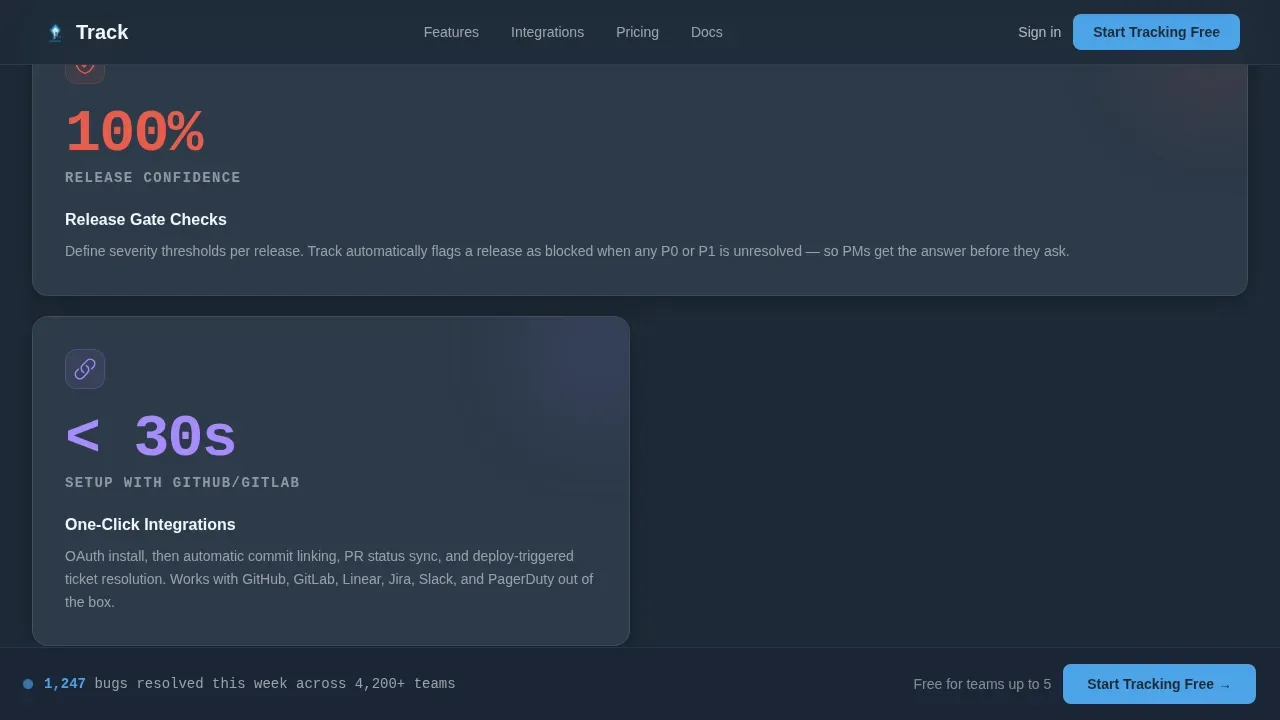Click bottom bar Start Tracking Free button
The width and height of the screenshot is (1280, 720).
coord(1159,684)
